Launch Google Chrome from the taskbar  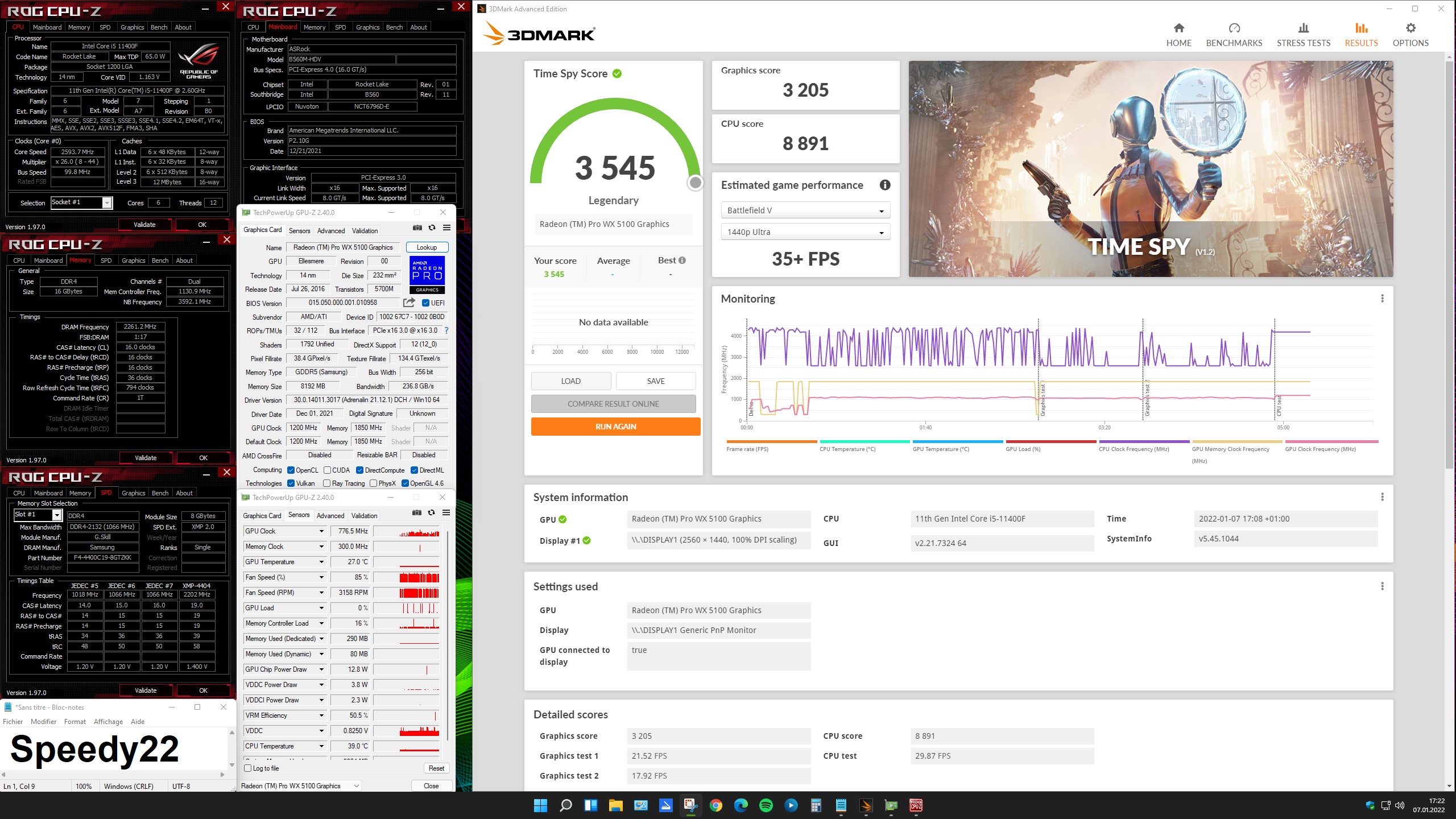(715, 805)
